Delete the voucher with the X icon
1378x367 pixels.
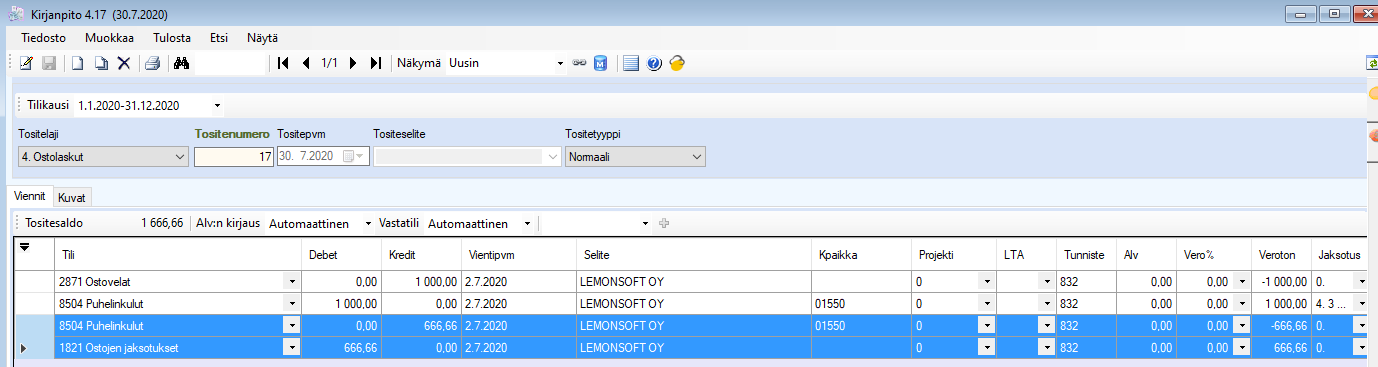[x=124, y=63]
